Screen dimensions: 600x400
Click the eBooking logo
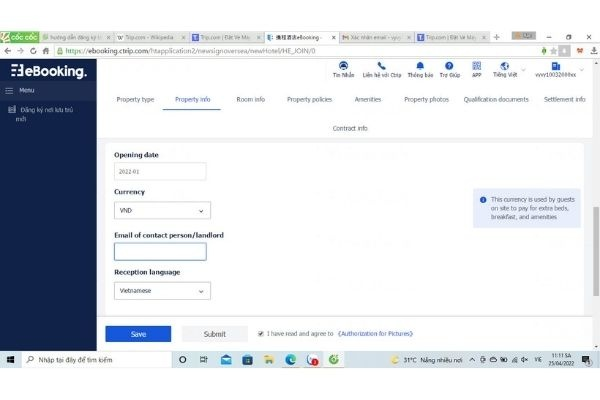(x=49, y=71)
